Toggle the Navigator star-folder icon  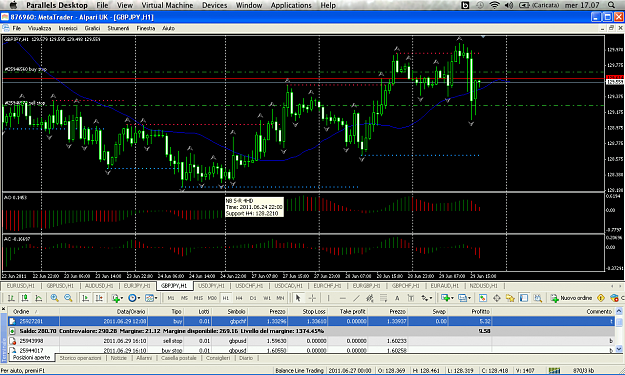point(510,298)
